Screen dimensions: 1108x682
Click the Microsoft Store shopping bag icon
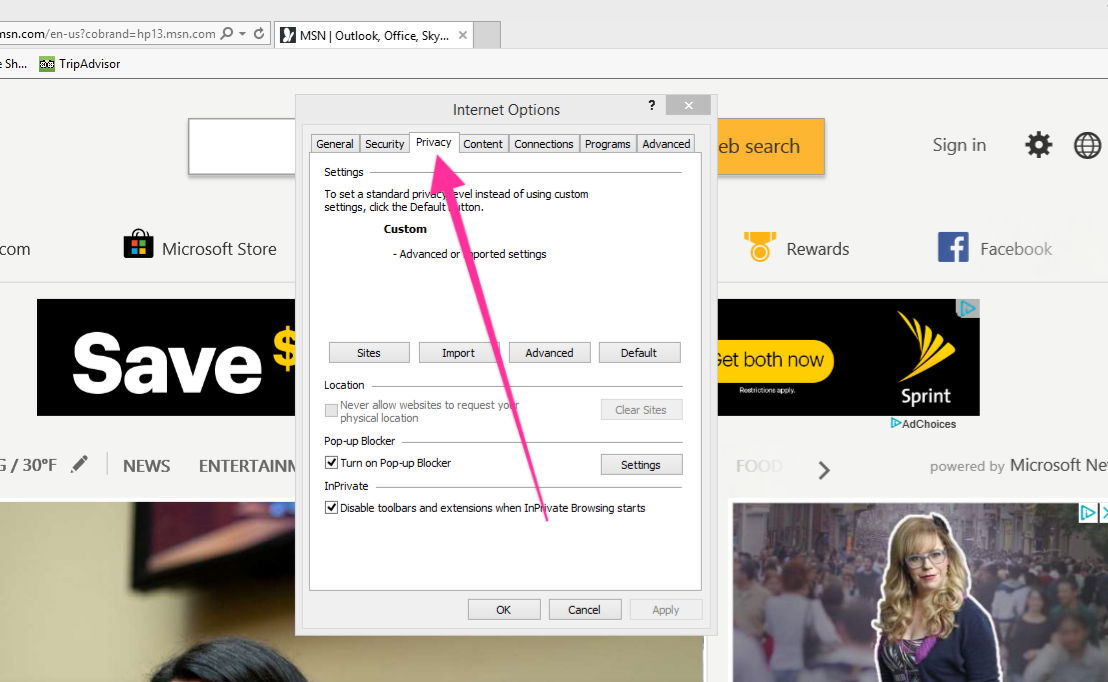tap(138, 245)
